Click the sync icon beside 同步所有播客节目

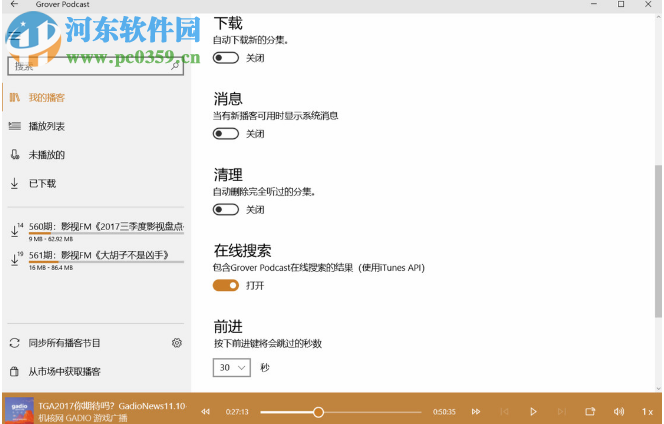pos(14,343)
